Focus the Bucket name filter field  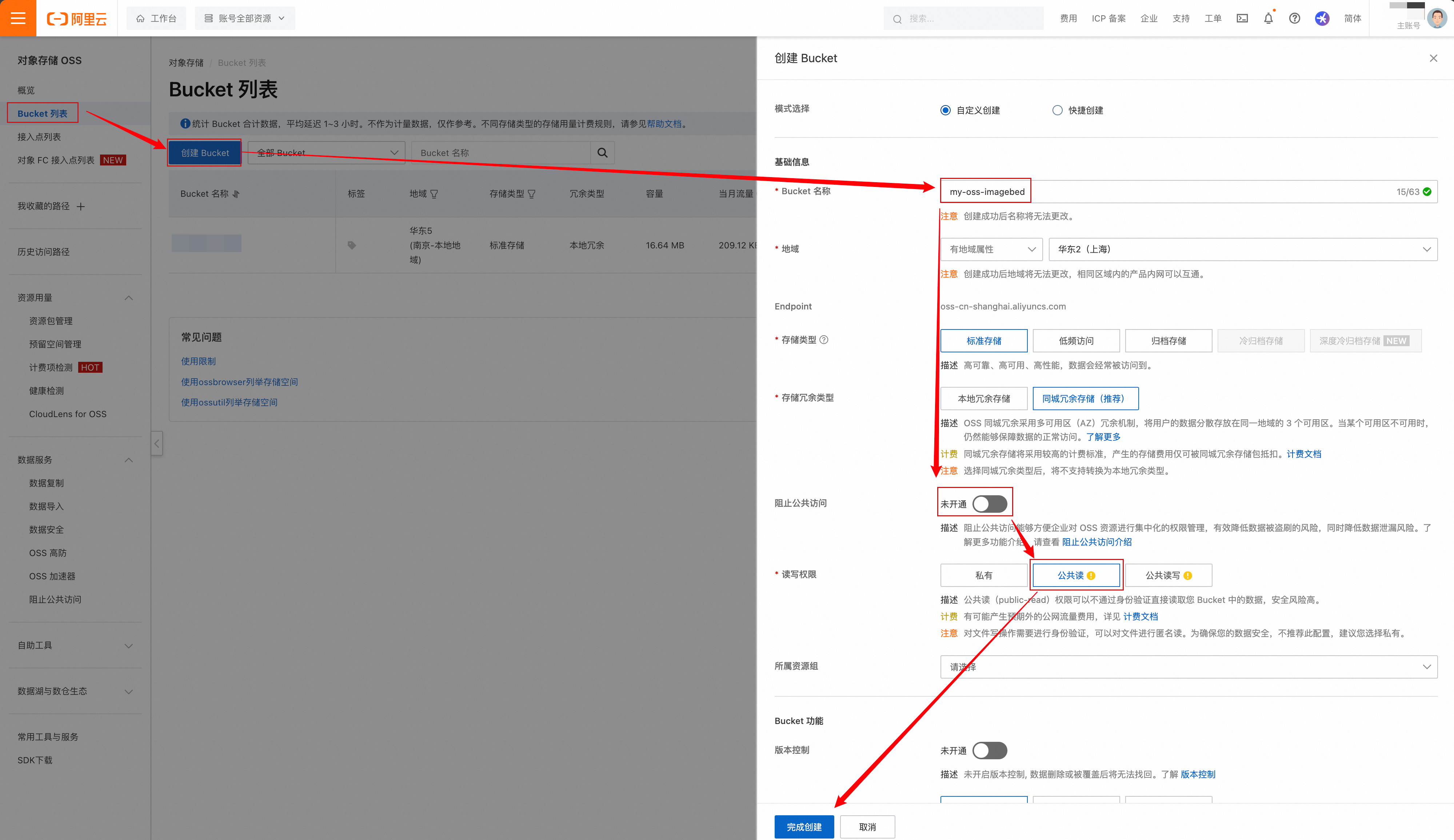[501, 153]
